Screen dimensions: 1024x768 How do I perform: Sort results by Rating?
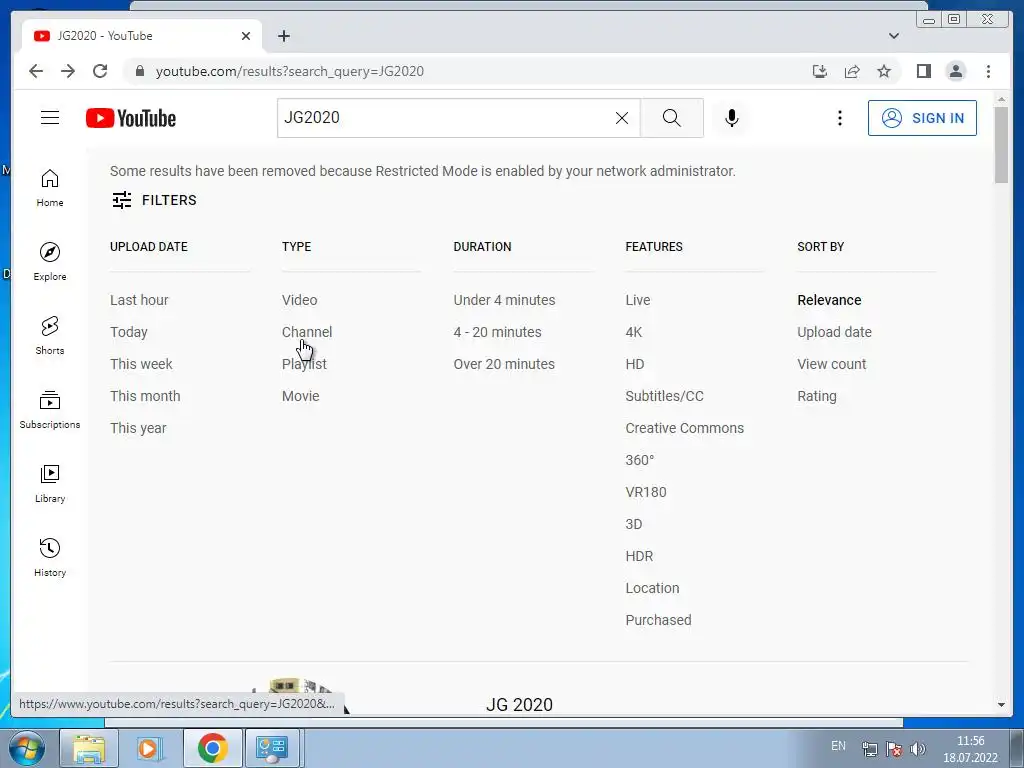point(816,396)
